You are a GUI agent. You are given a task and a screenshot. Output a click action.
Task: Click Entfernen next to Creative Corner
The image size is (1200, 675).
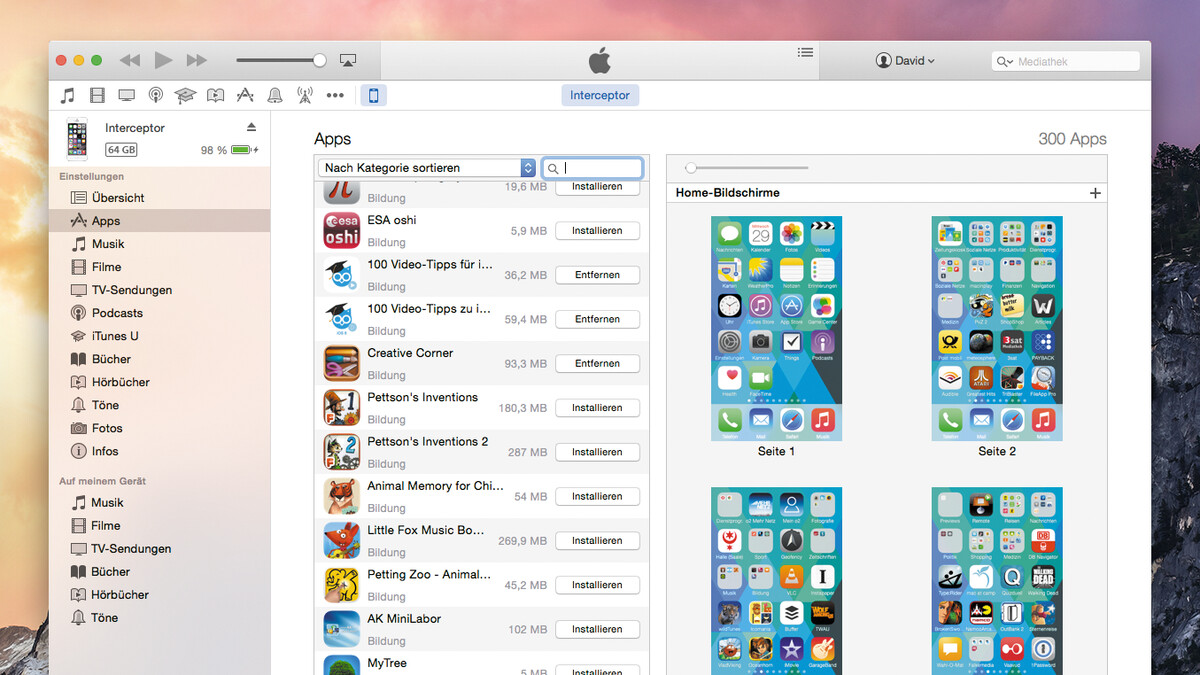click(x=597, y=363)
